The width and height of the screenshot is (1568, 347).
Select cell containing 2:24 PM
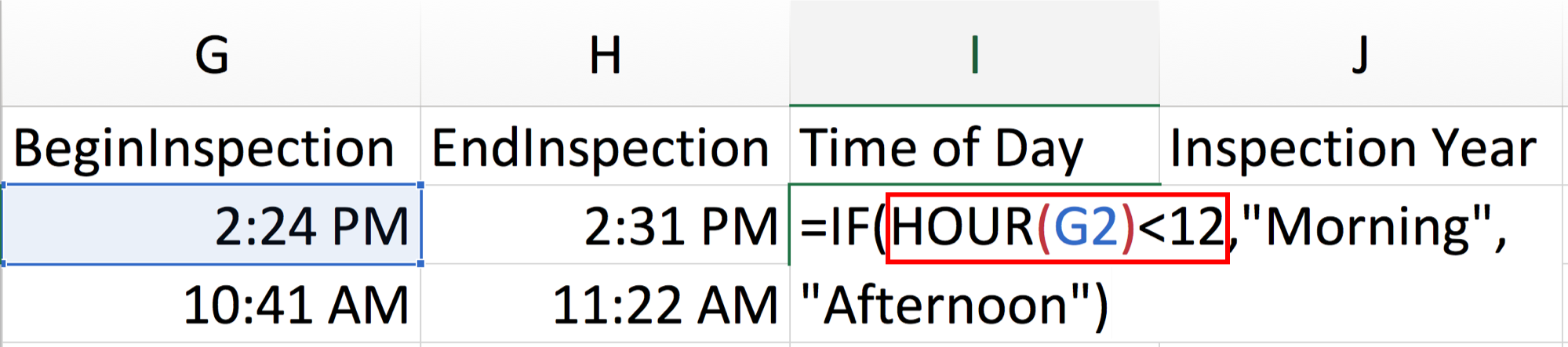click(211, 225)
